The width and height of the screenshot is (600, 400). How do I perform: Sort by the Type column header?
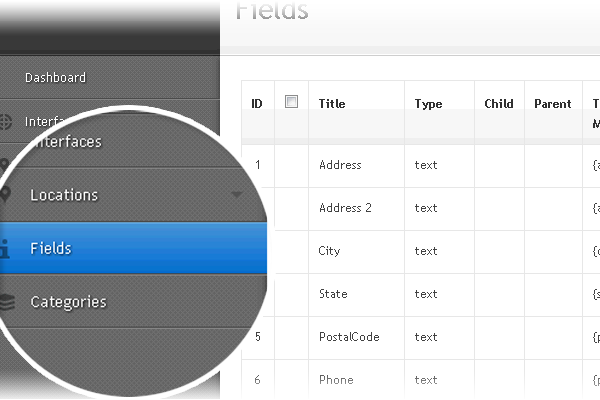(x=428, y=104)
